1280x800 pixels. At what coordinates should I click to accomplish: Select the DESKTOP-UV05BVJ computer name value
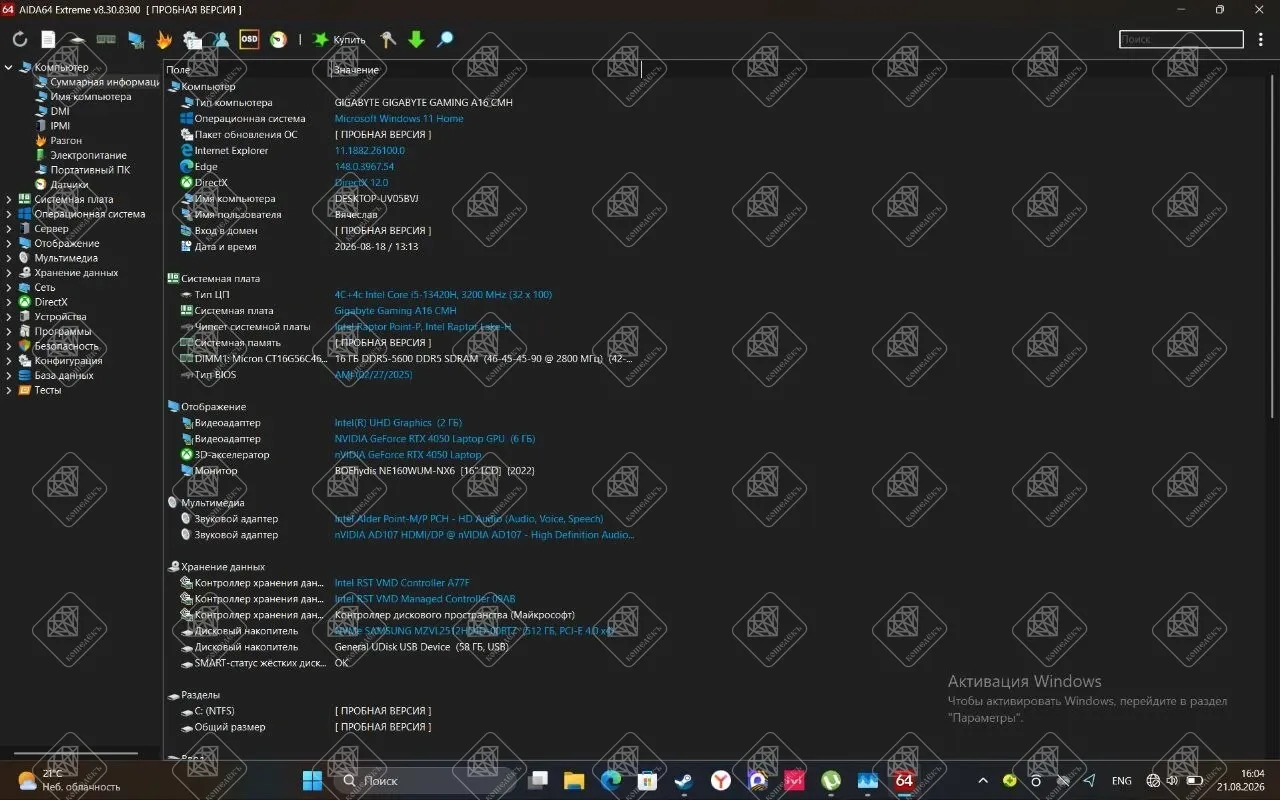(x=377, y=199)
